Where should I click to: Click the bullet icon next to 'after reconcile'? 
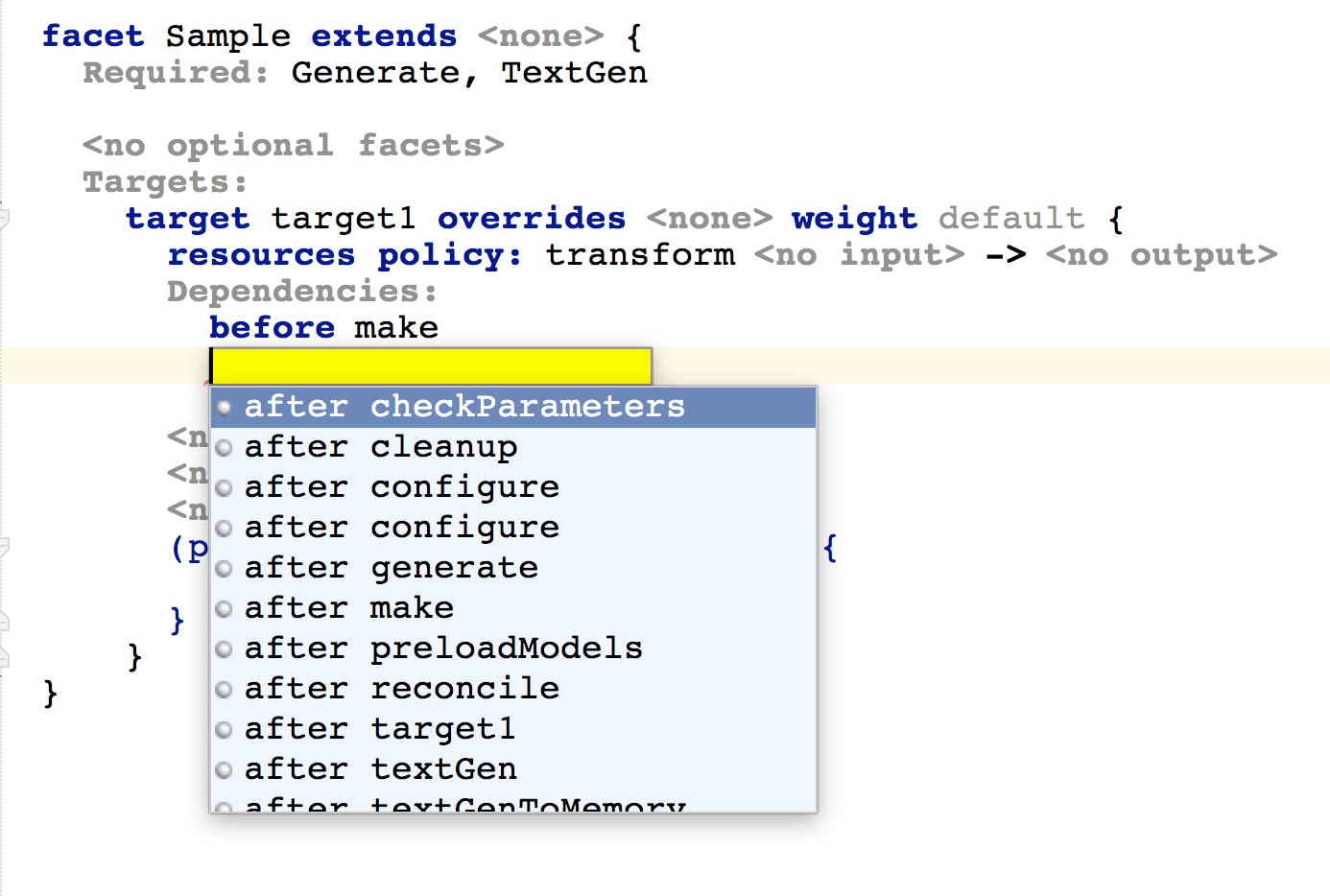[x=225, y=690]
